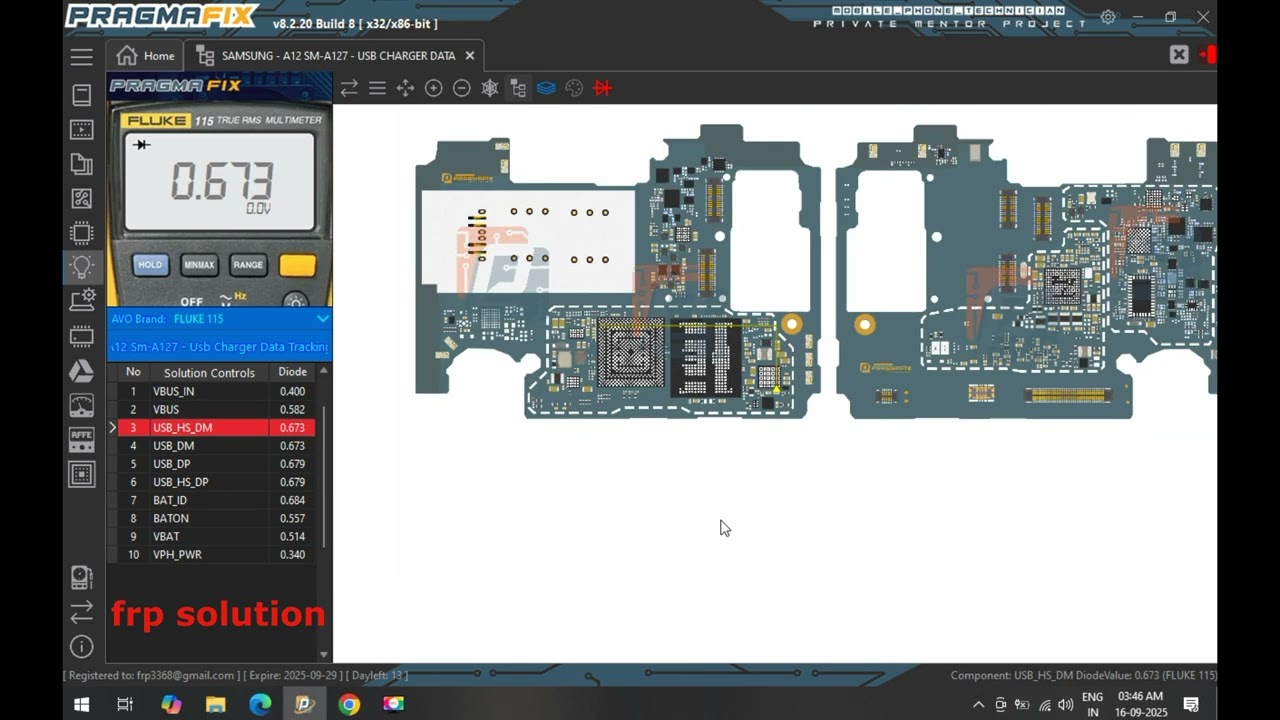Close the SAMSUNG A12 USB CHARGER DATA tab
The width and height of the screenshot is (1280, 720).
click(x=470, y=56)
